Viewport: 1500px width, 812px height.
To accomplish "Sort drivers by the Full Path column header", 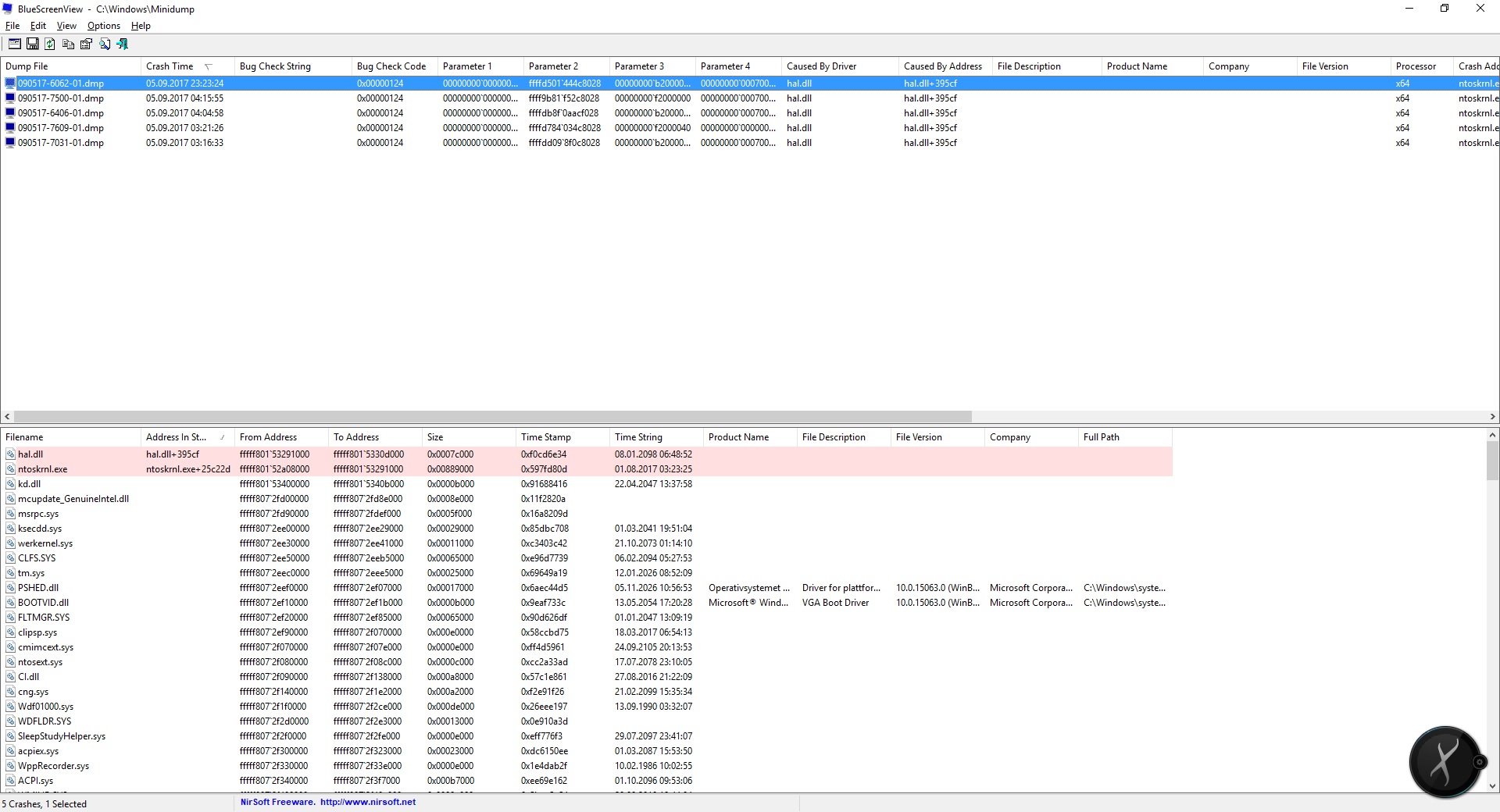I will (1125, 437).
